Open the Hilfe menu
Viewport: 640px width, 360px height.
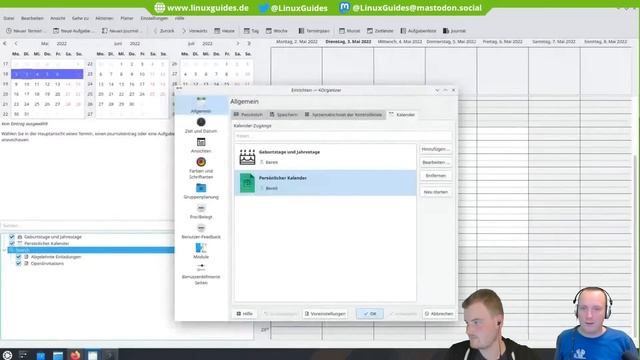coord(180,18)
